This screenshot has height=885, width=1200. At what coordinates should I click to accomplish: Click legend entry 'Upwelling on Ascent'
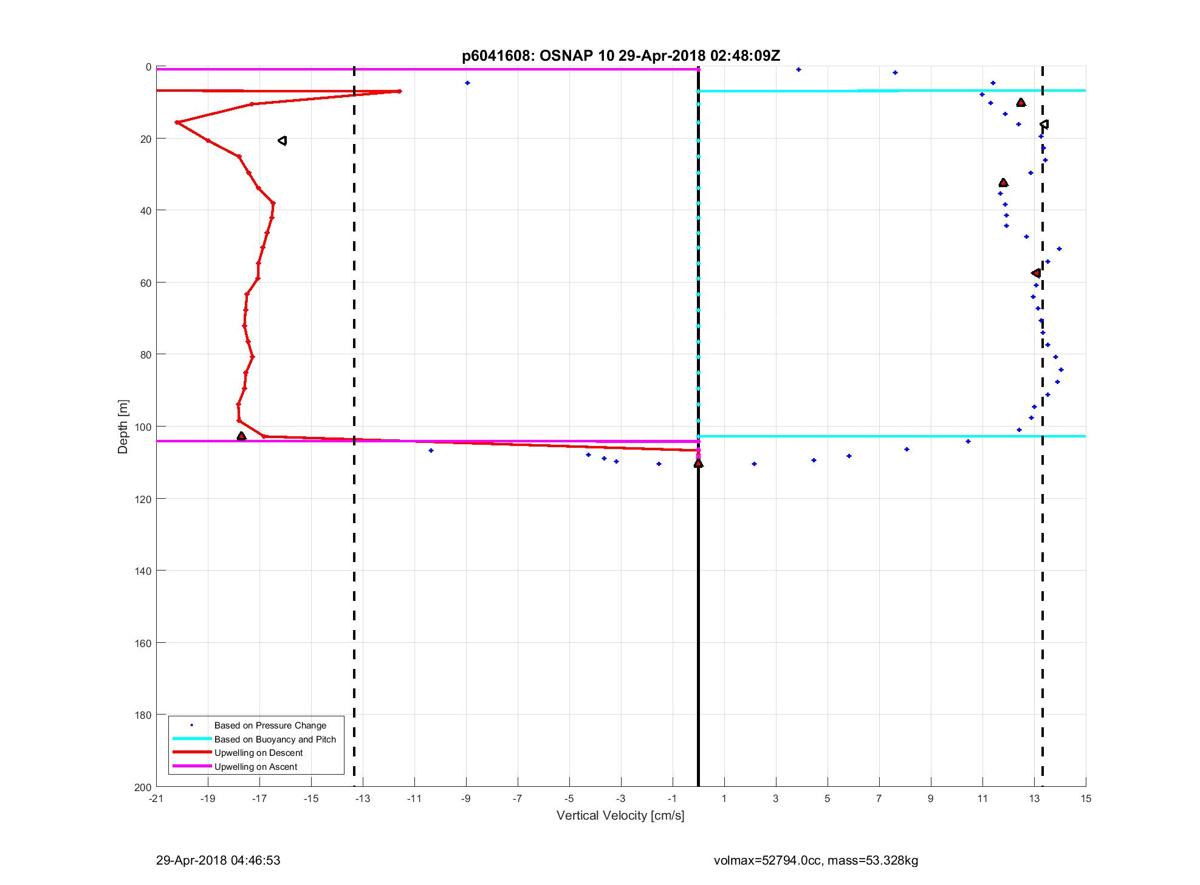pos(256,767)
